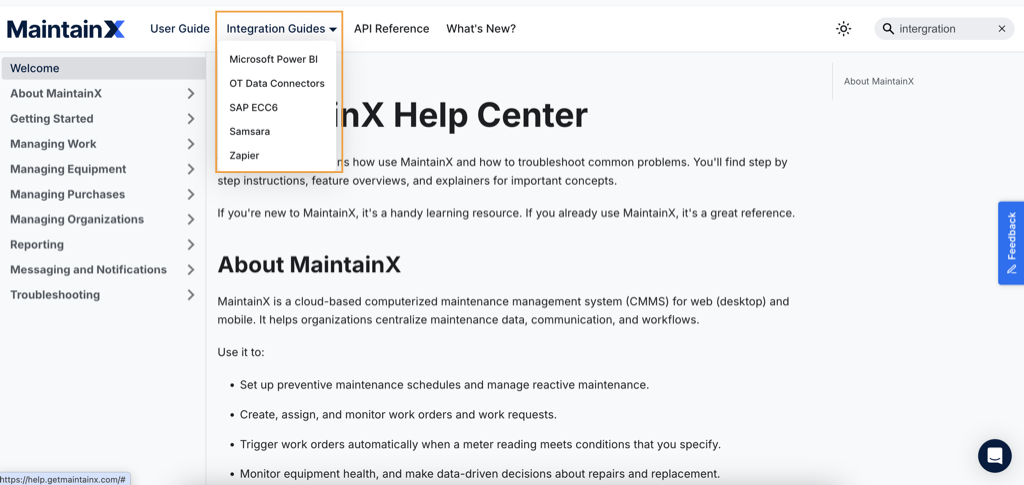Click the search field containing 'intergration'
The height and width of the screenshot is (485, 1024).
[x=944, y=29]
